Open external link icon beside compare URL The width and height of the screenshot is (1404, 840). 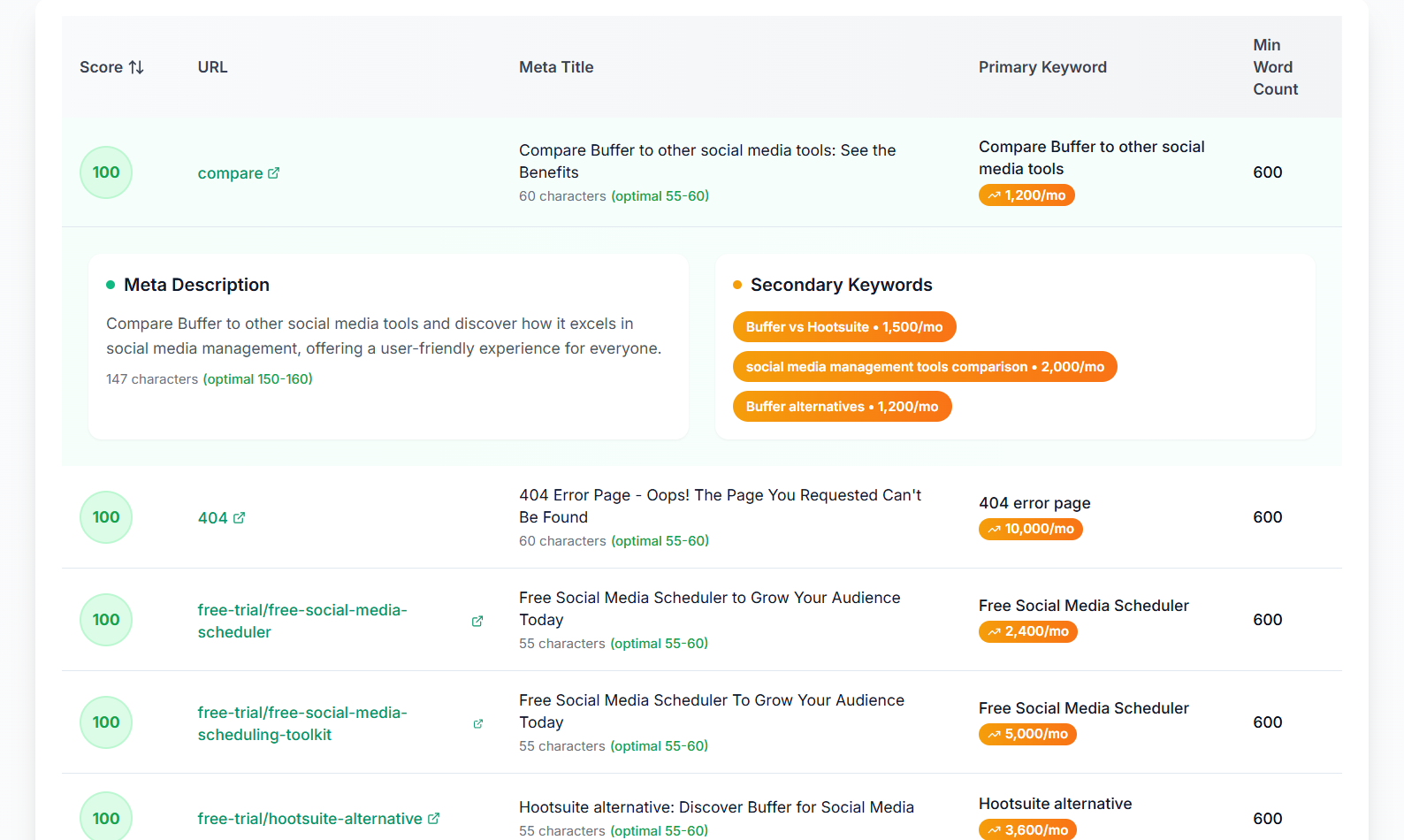click(274, 173)
